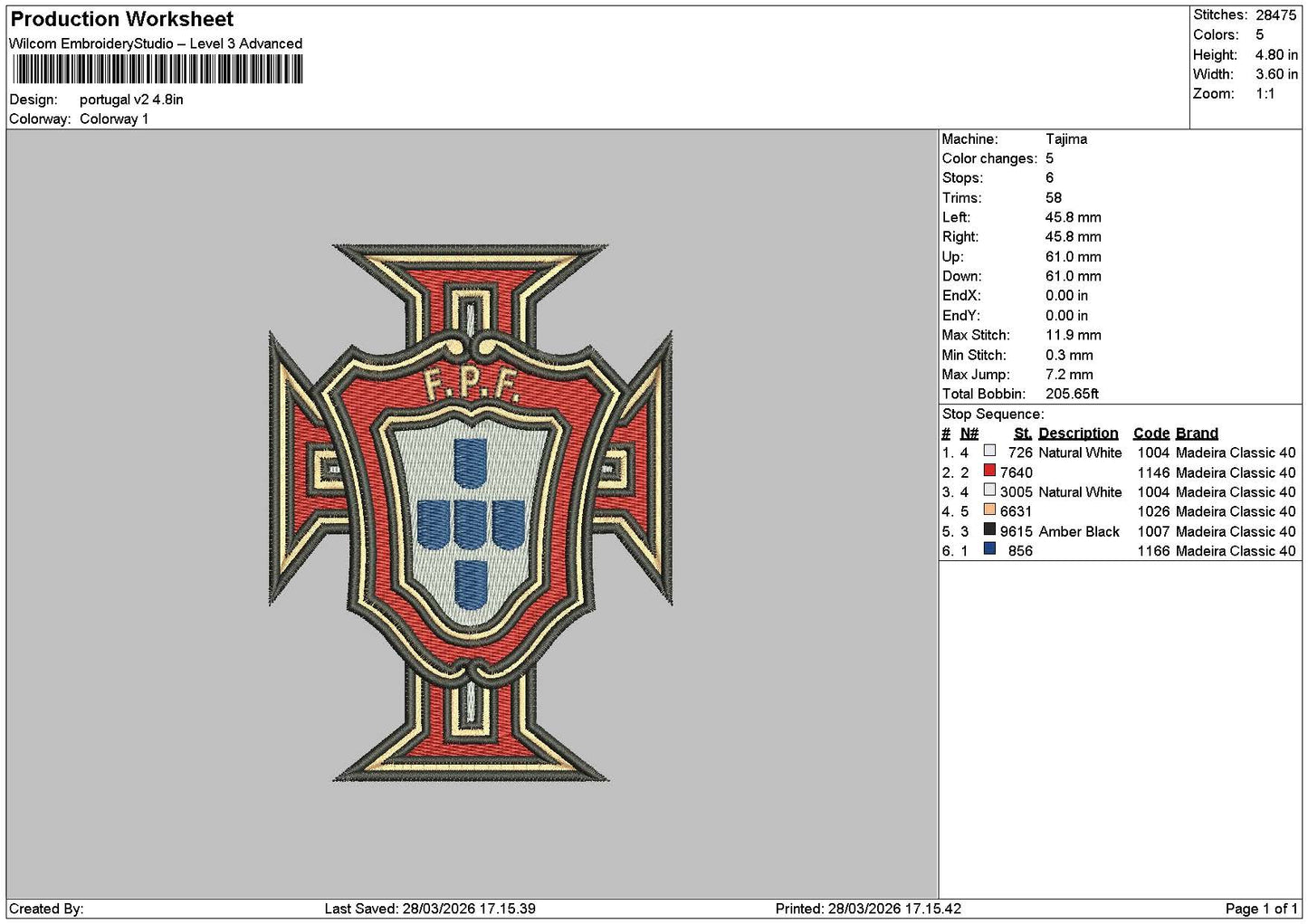The height and width of the screenshot is (924, 1308).
Task: Click the barcode under the worksheet title
Action: point(158,69)
